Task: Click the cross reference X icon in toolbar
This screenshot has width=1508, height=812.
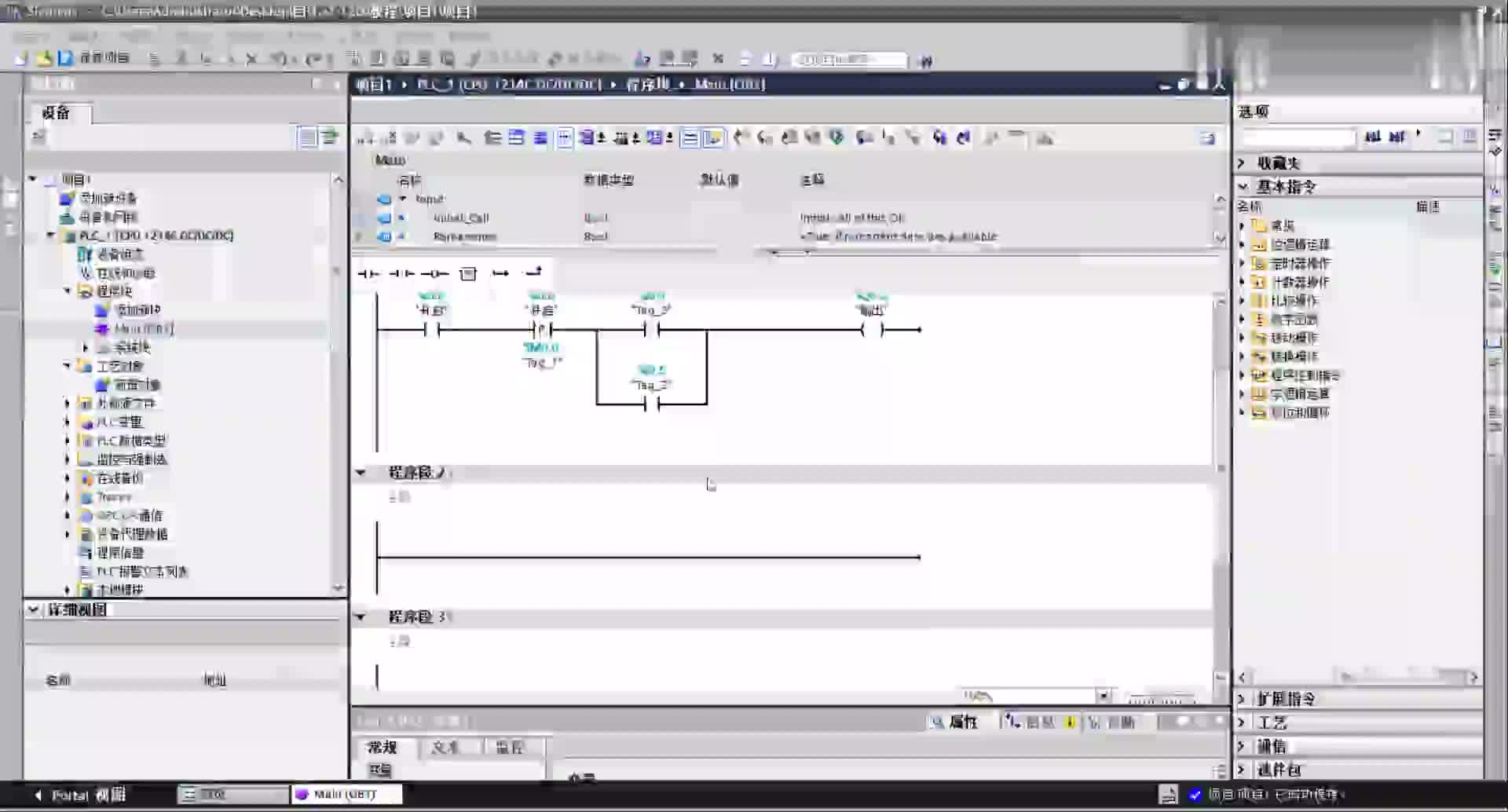Action: [718, 59]
